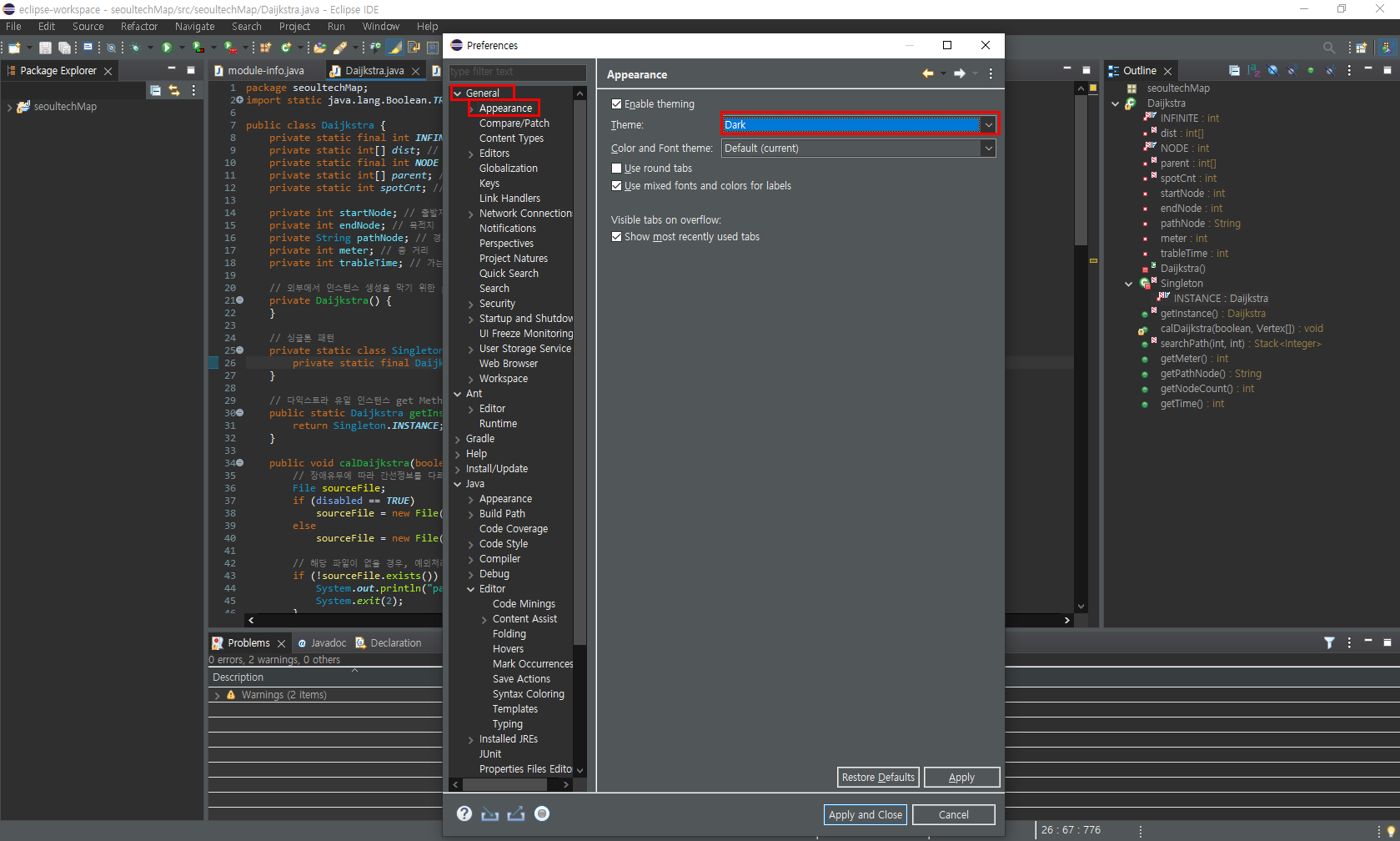Screen dimensions: 1400x841
Task: Click the New Java Package toolbar icon
Action: (x=265, y=48)
